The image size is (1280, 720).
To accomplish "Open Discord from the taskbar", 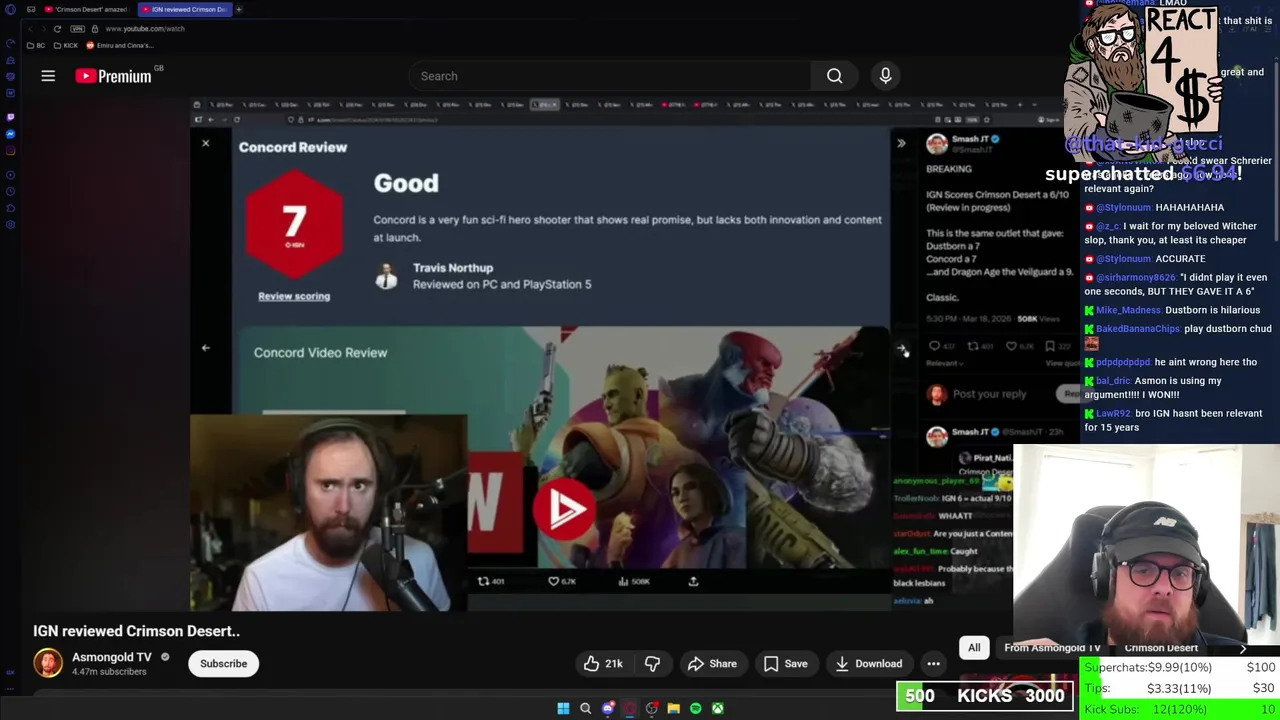I will pyautogui.click(x=608, y=708).
